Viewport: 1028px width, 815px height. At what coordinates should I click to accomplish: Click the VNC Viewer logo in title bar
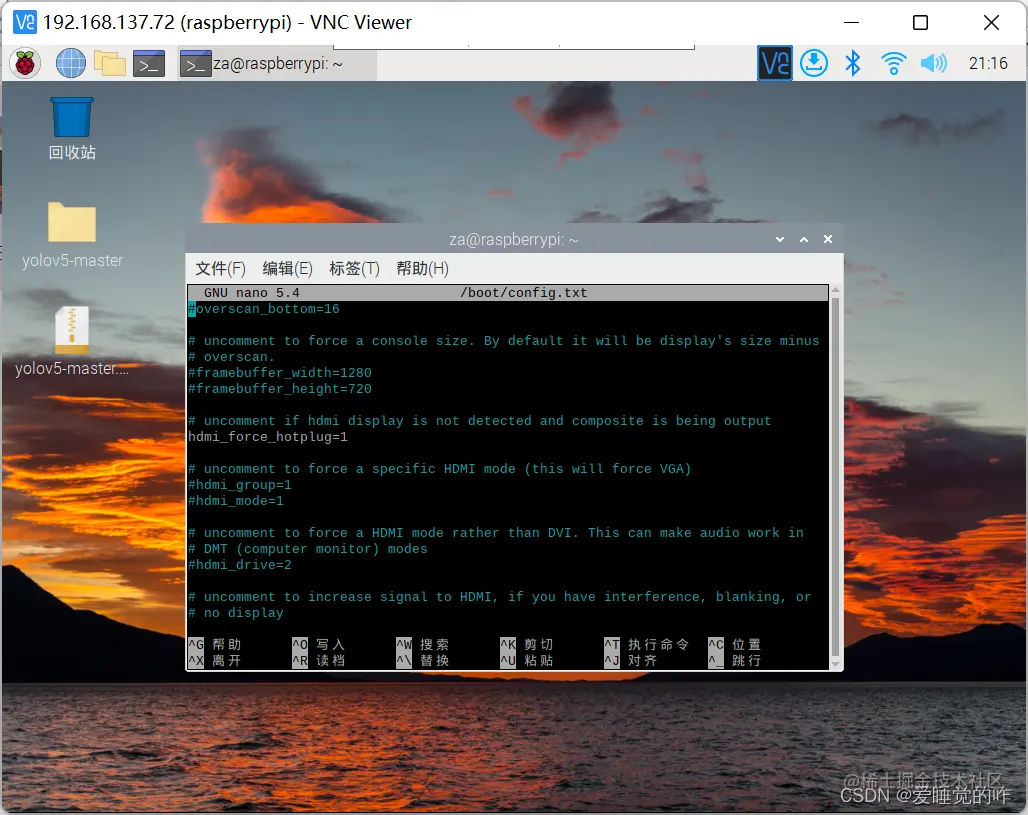pyautogui.click(x=25, y=22)
